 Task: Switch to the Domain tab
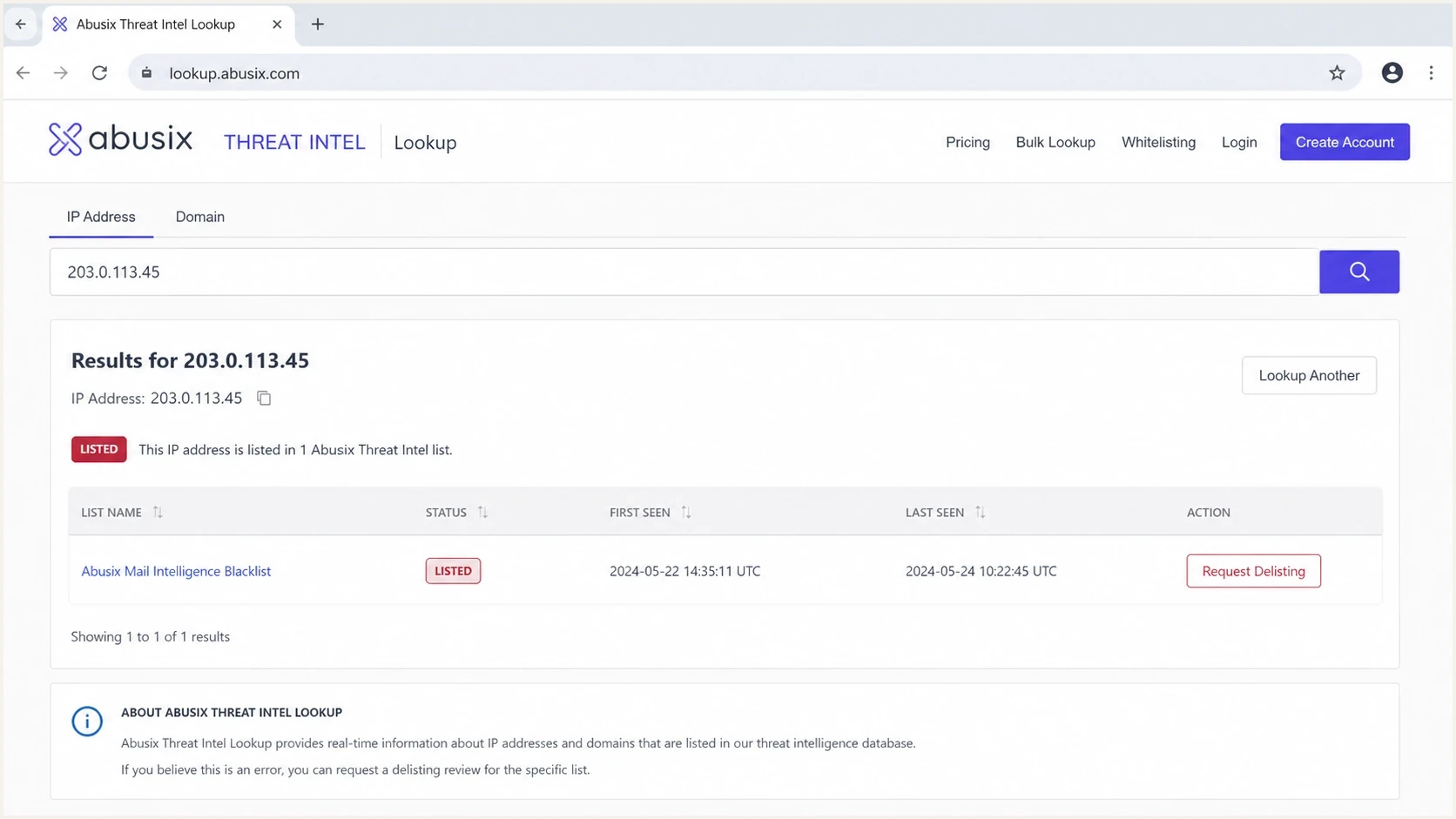[200, 217]
